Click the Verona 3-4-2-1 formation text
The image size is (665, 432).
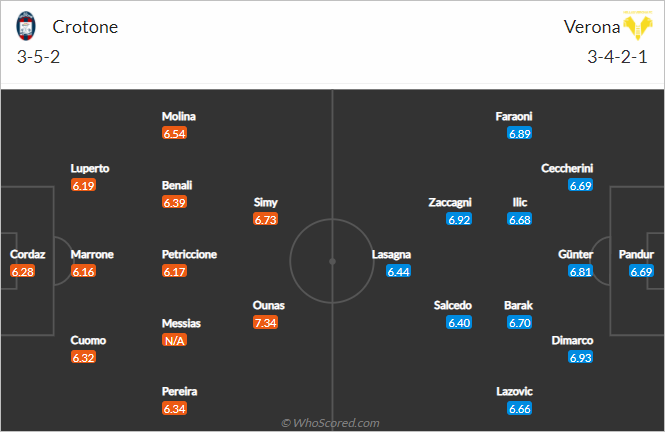pyautogui.click(x=618, y=57)
